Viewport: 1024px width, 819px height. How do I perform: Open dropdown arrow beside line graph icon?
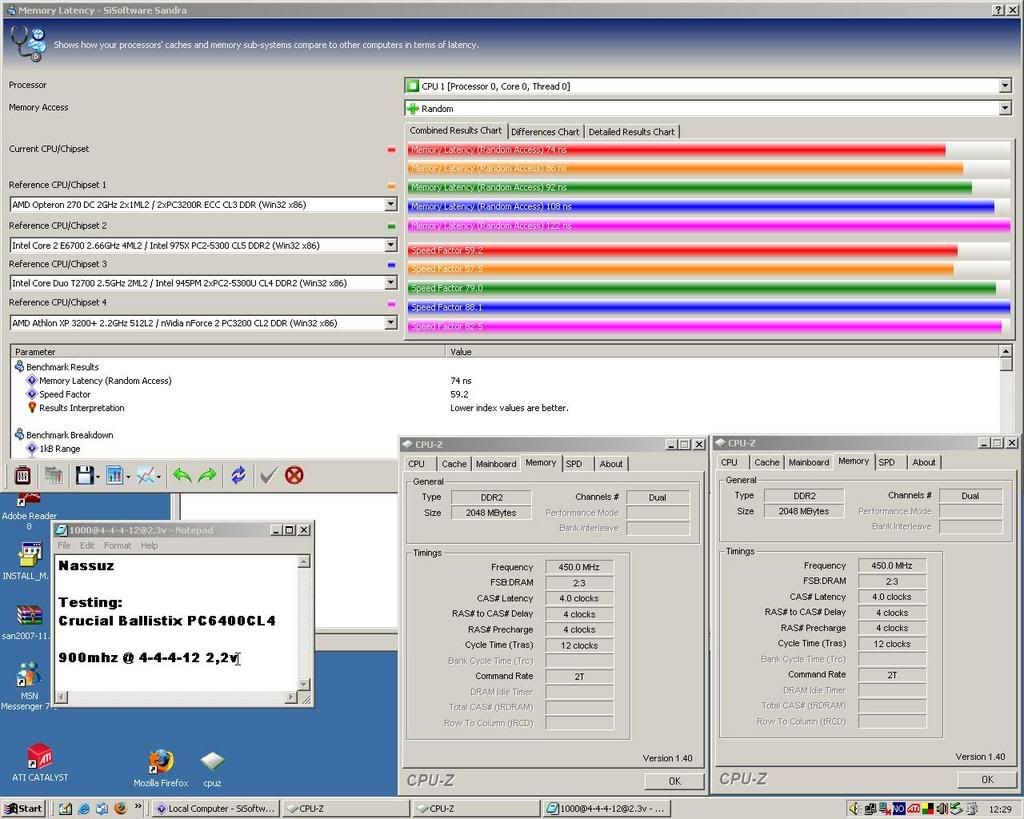click(x=159, y=477)
